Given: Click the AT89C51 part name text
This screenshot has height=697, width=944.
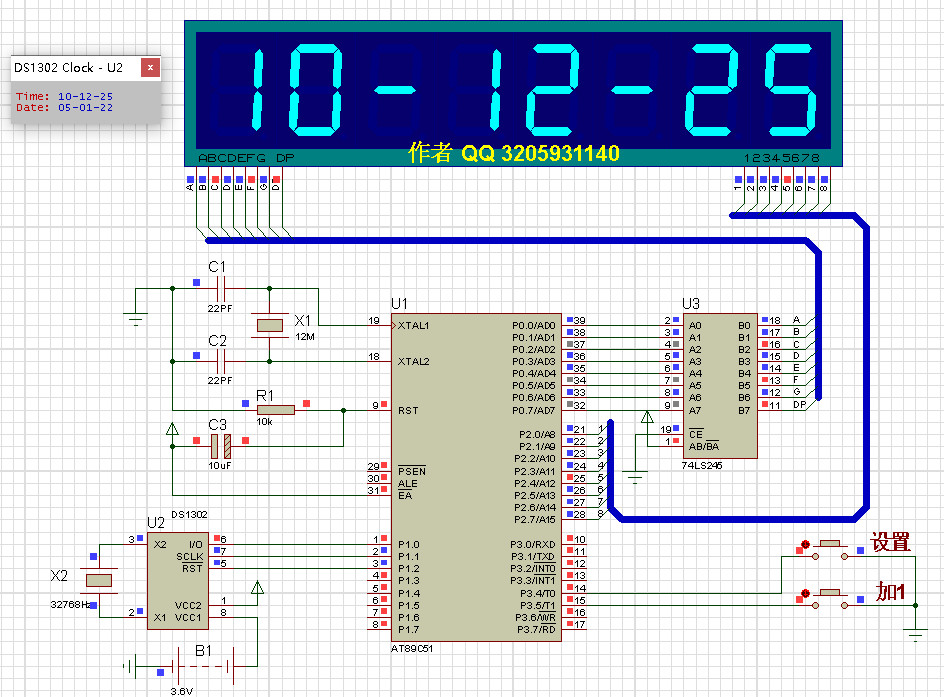Looking at the screenshot, I should click(412, 649).
